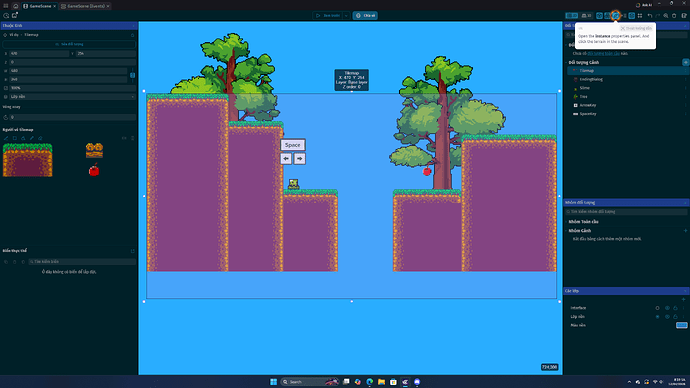Switch to 2D/3D editor view toggle
The image size is (690, 388).
572,15
